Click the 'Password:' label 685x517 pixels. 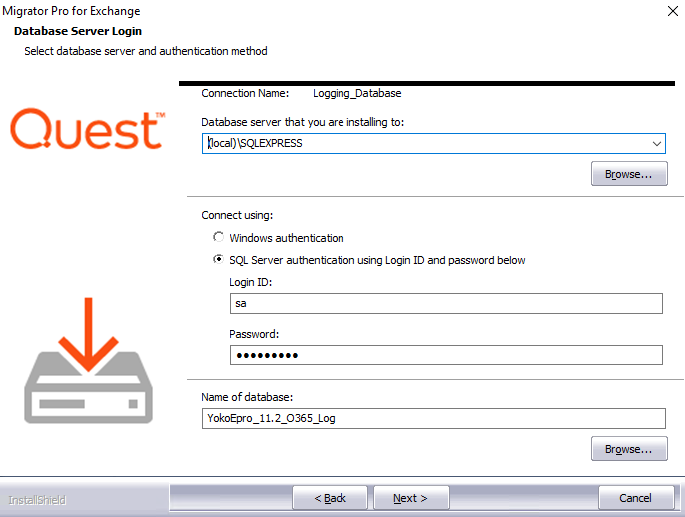coord(254,334)
